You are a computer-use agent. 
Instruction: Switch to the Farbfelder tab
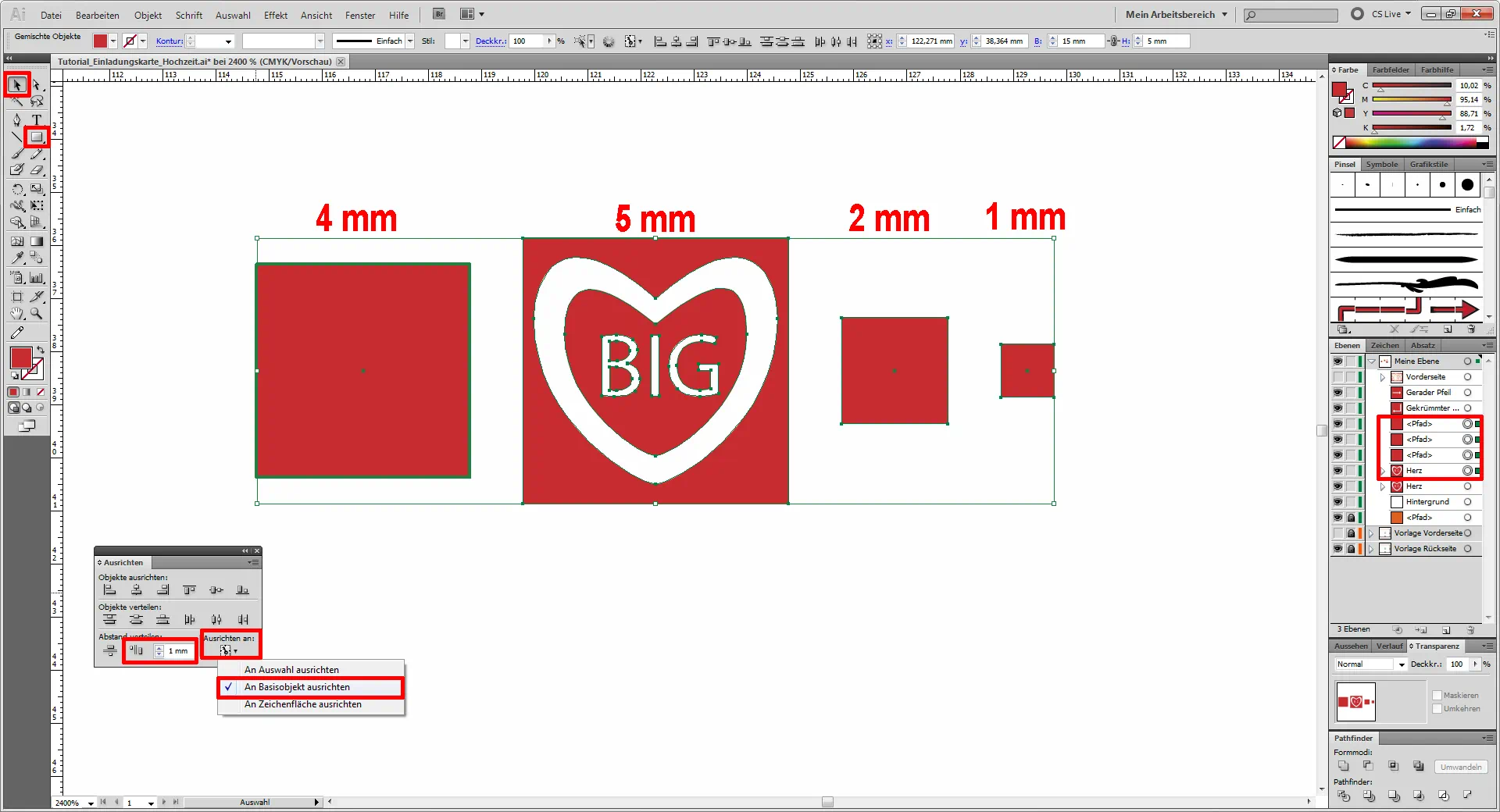(x=1391, y=70)
